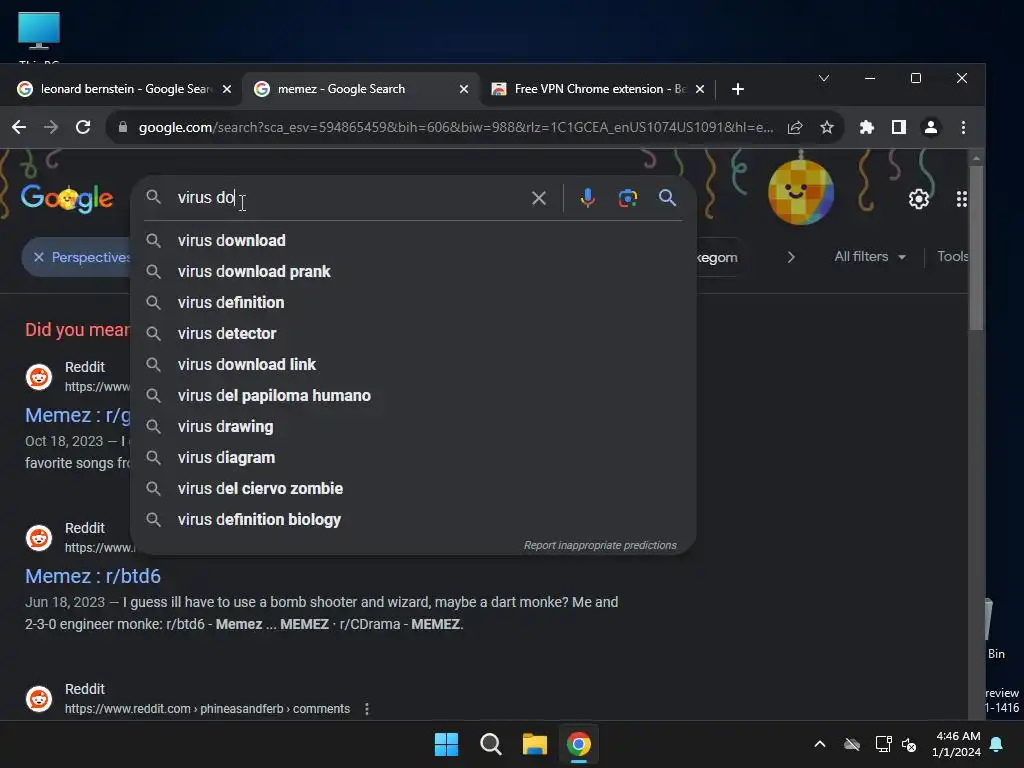1024x768 pixels.
Task: Select suggestion virus diagram
Action: (x=413, y=458)
